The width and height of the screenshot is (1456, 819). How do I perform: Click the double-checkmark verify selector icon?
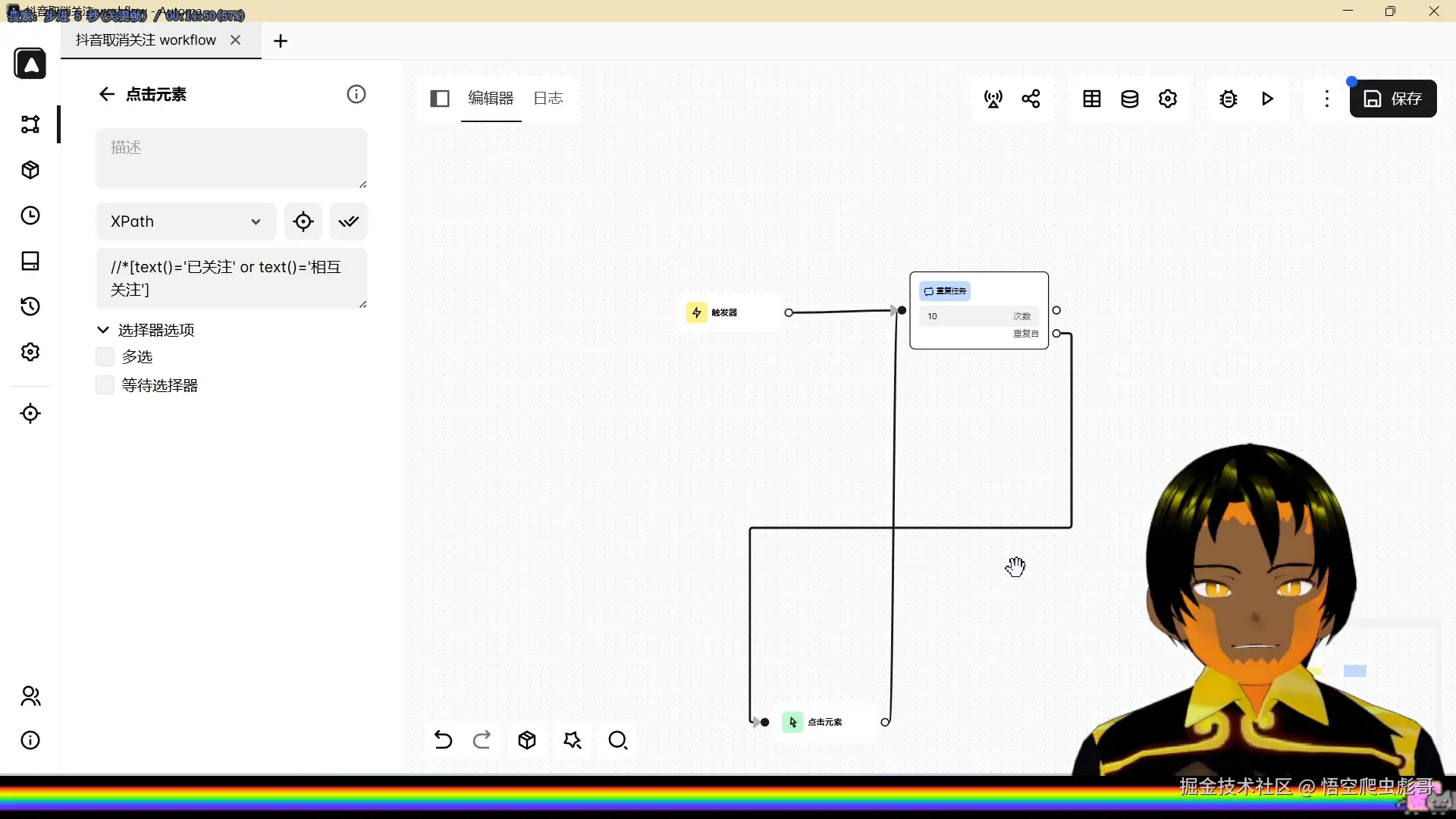click(x=349, y=221)
